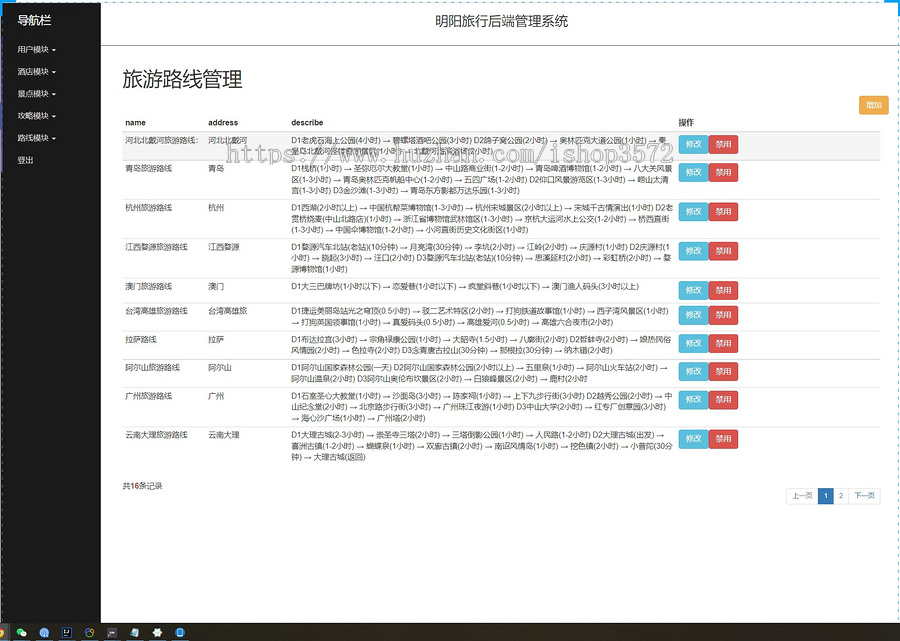Click 禁用 for 青岛旅游路线
Viewport: 900px width, 641px height.
(723, 173)
